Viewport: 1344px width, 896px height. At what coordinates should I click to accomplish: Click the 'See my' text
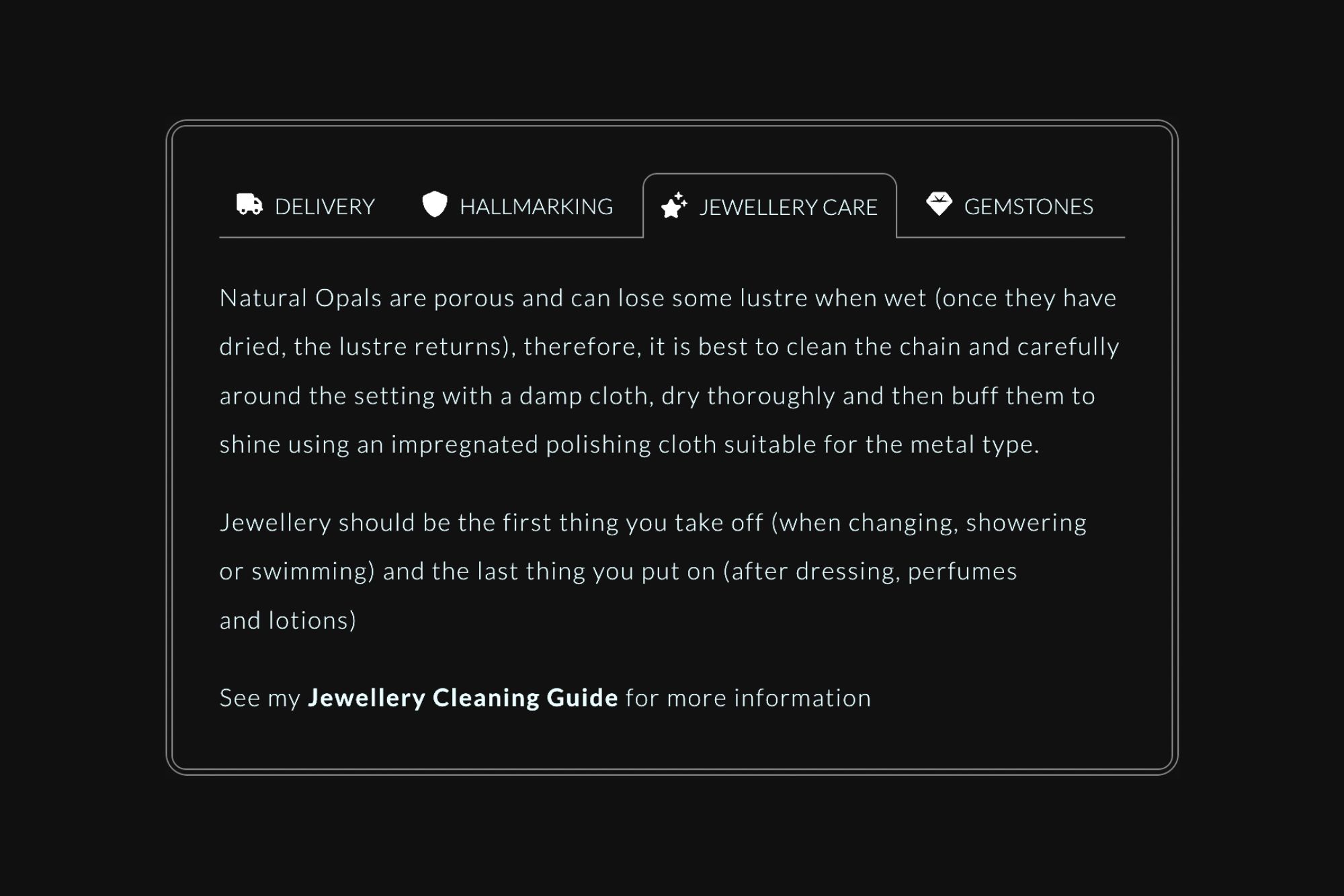[259, 698]
